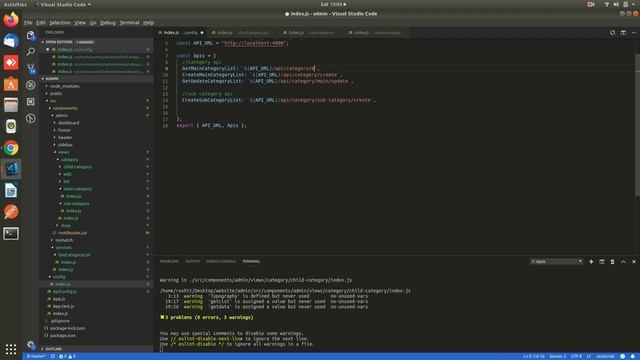Switch to the second index.js editor tab
The height and width of the screenshot is (360, 640).
[x=242, y=33]
